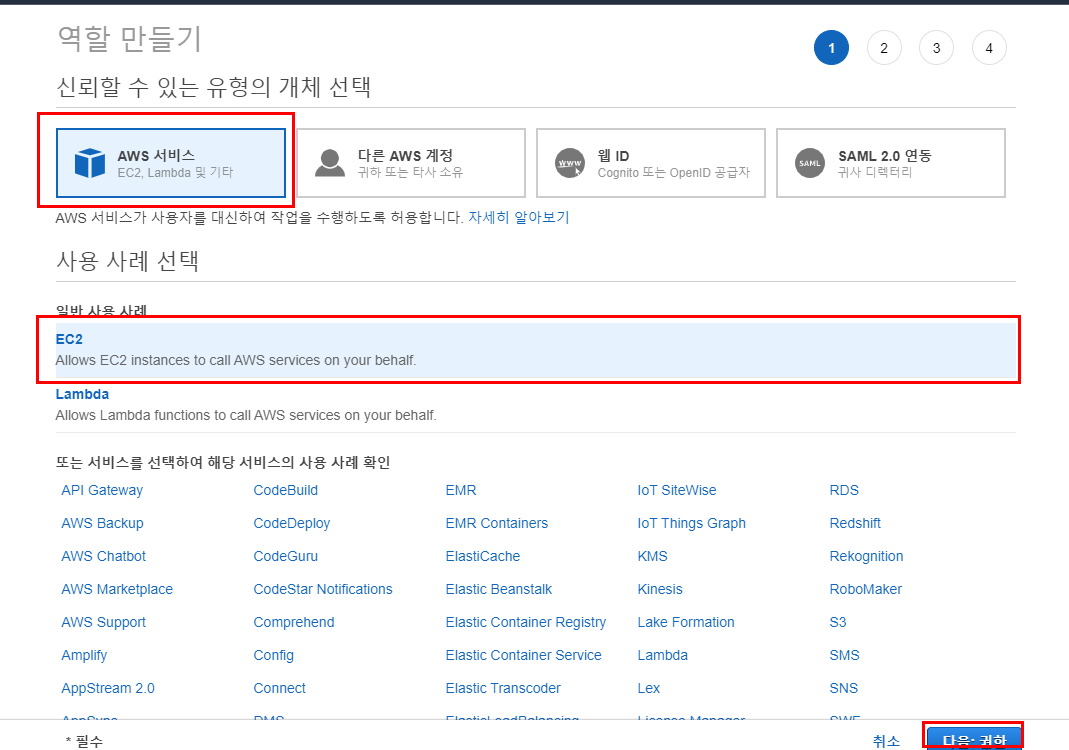Click the SAML 2.0 연동 round icon
This screenshot has height=750, width=1069.
[x=810, y=163]
